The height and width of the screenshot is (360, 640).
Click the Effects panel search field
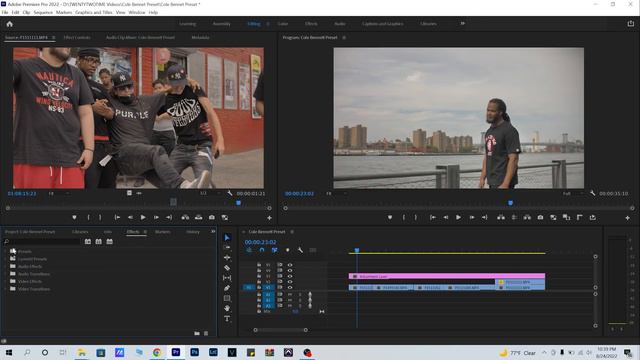(x=42, y=242)
